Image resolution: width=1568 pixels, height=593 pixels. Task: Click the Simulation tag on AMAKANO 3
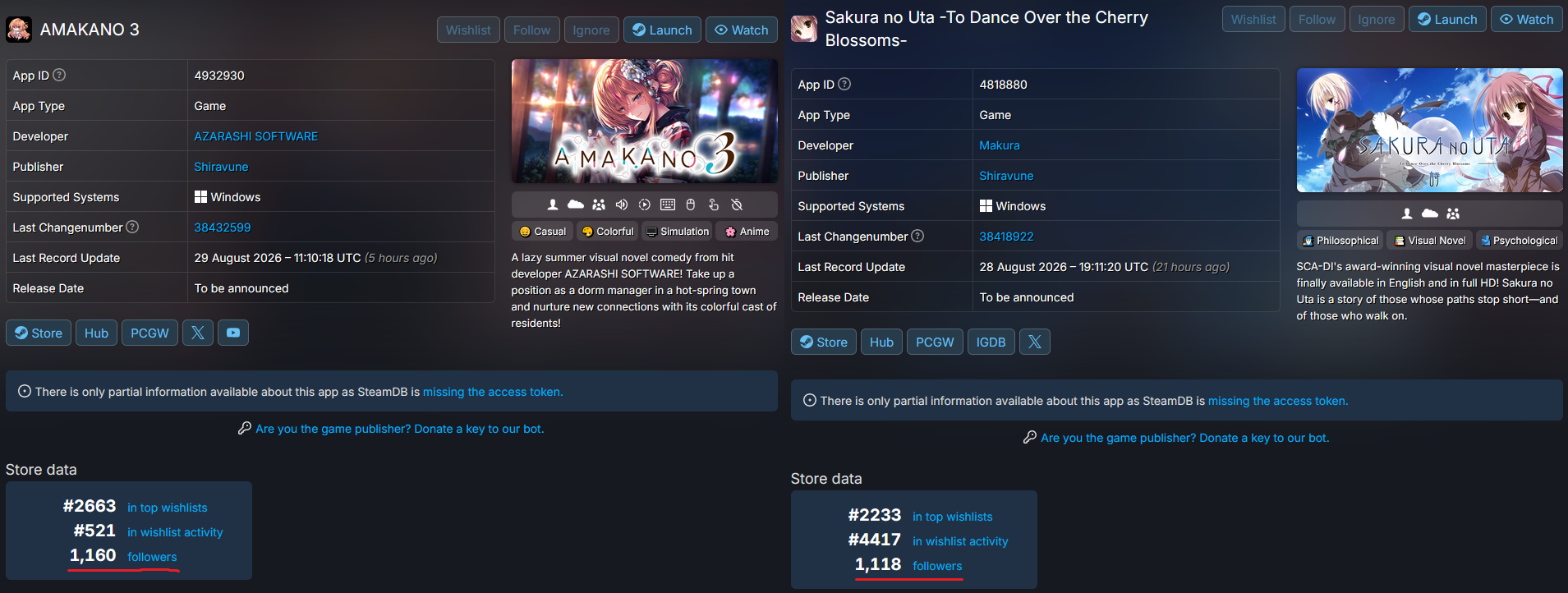677,232
